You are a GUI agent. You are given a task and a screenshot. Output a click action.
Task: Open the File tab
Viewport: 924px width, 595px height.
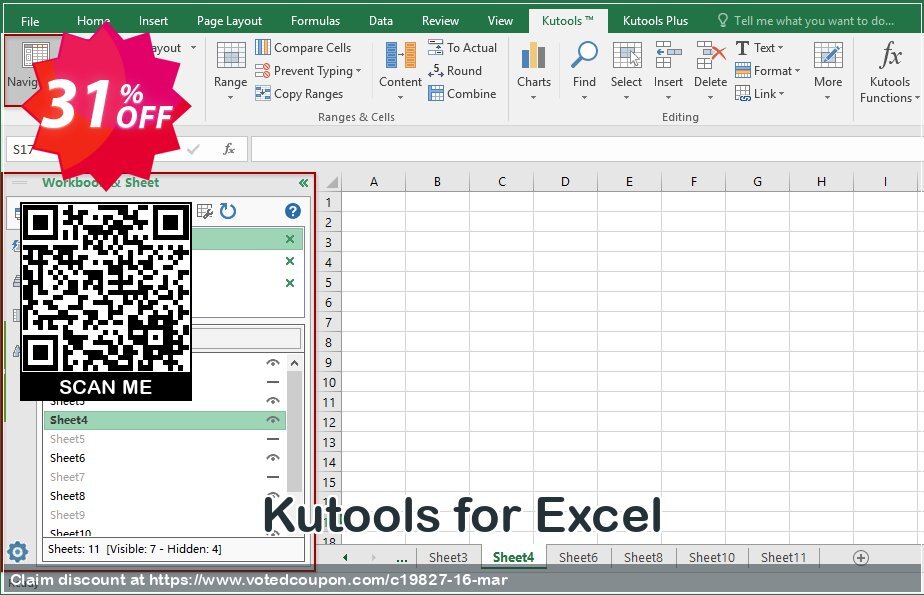[x=30, y=21]
